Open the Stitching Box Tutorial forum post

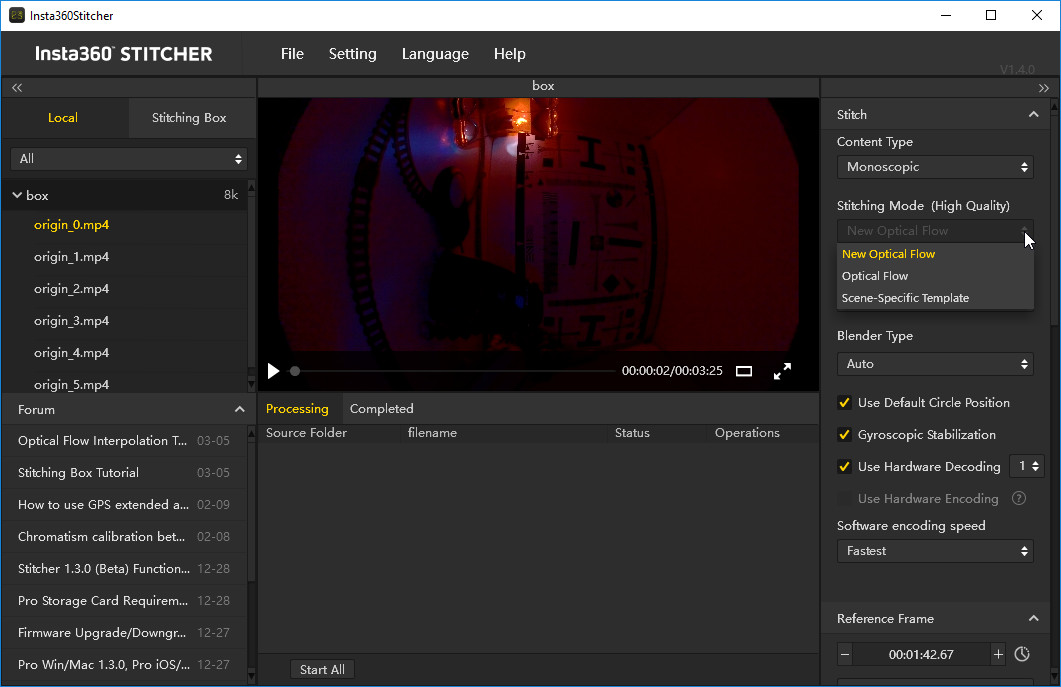(x=78, y=473)
